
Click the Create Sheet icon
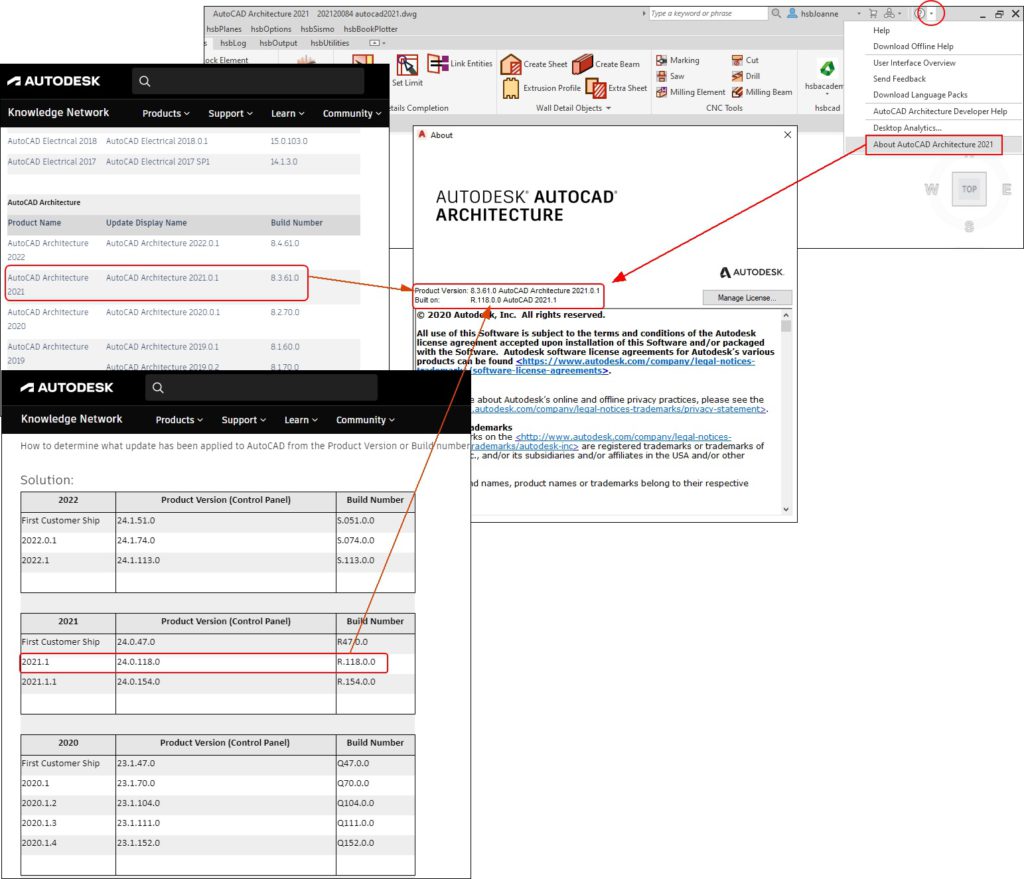(x=511, y=64)
